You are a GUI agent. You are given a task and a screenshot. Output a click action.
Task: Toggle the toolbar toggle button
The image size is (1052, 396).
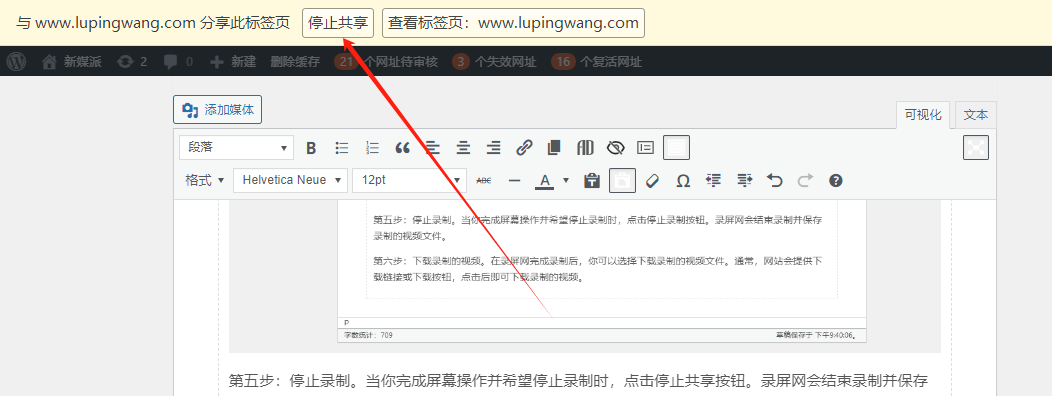[676, 148]
